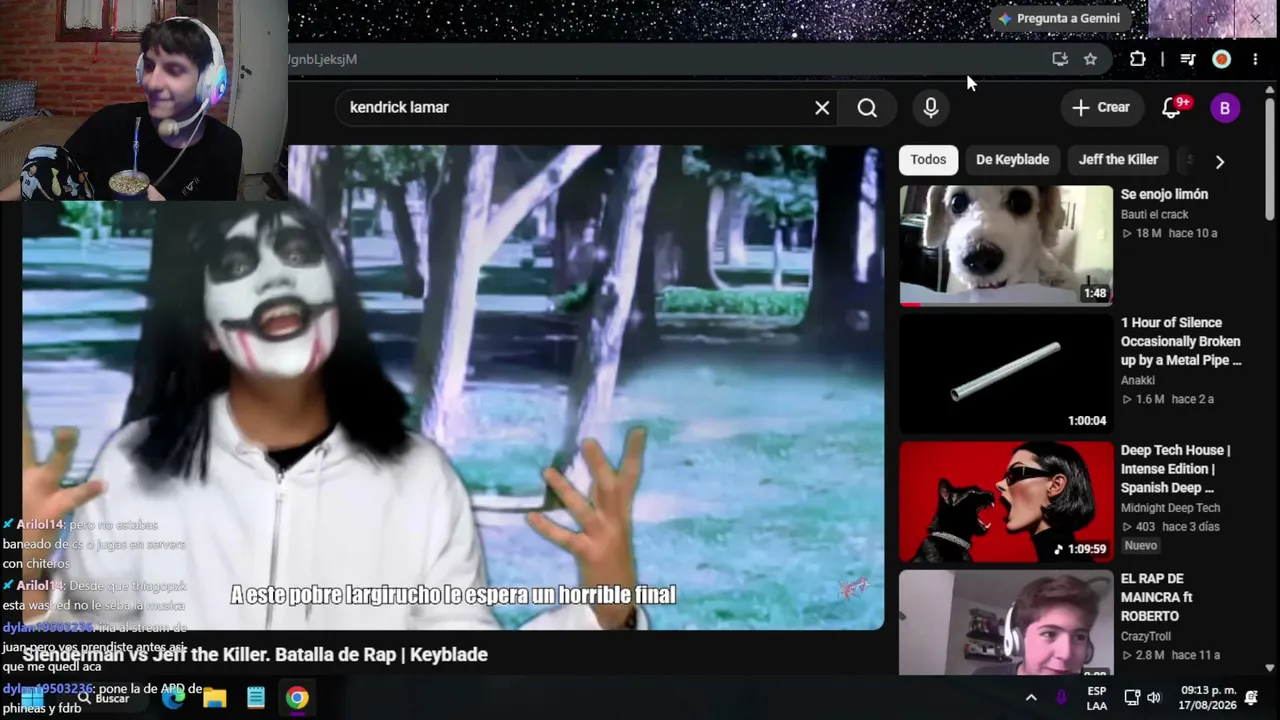Open the channel 'Anakki'
This screenshot has height=720, width=1280.
tap(1138, 381)
